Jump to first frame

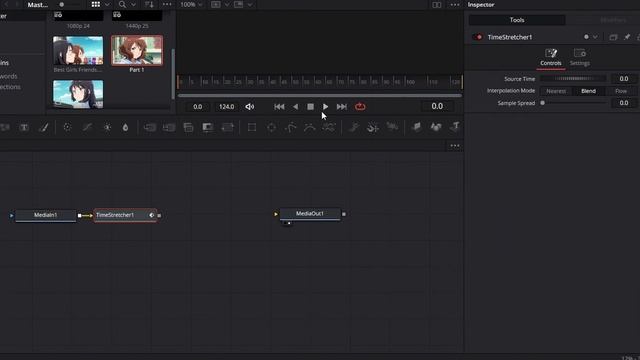279,107
